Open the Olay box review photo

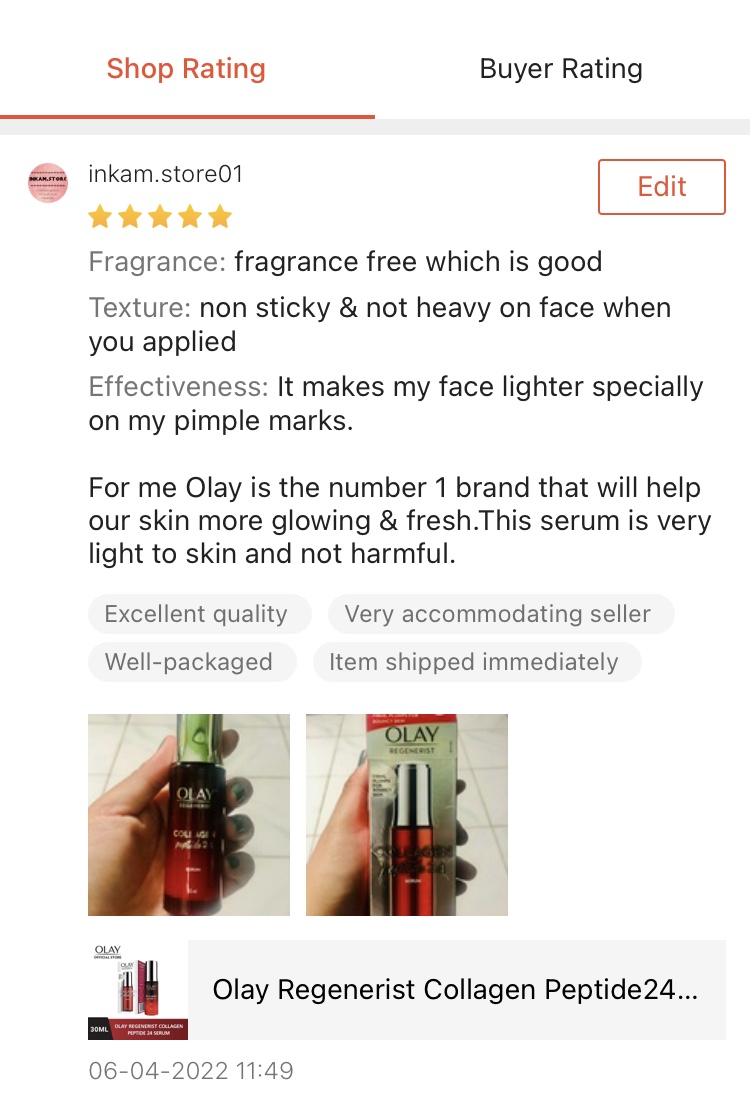(407, 815)
